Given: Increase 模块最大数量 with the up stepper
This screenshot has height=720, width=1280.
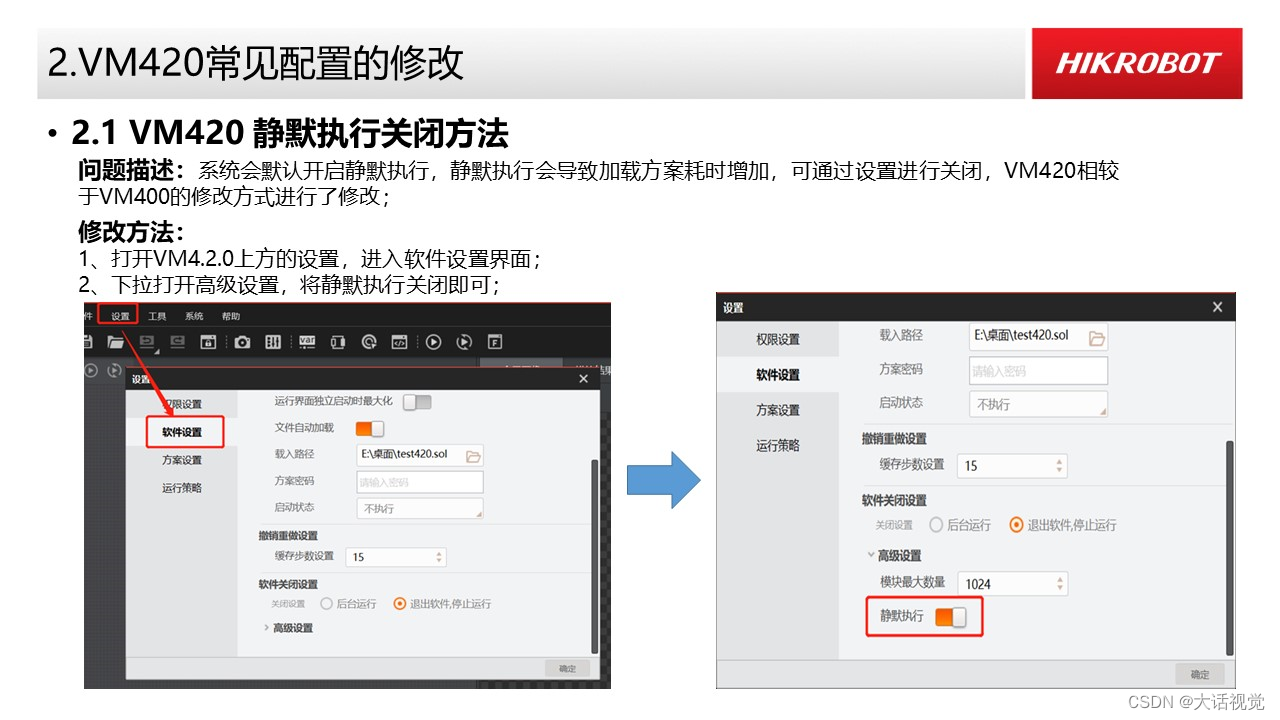Looking at the screenshot, I should pos(1059,575).
